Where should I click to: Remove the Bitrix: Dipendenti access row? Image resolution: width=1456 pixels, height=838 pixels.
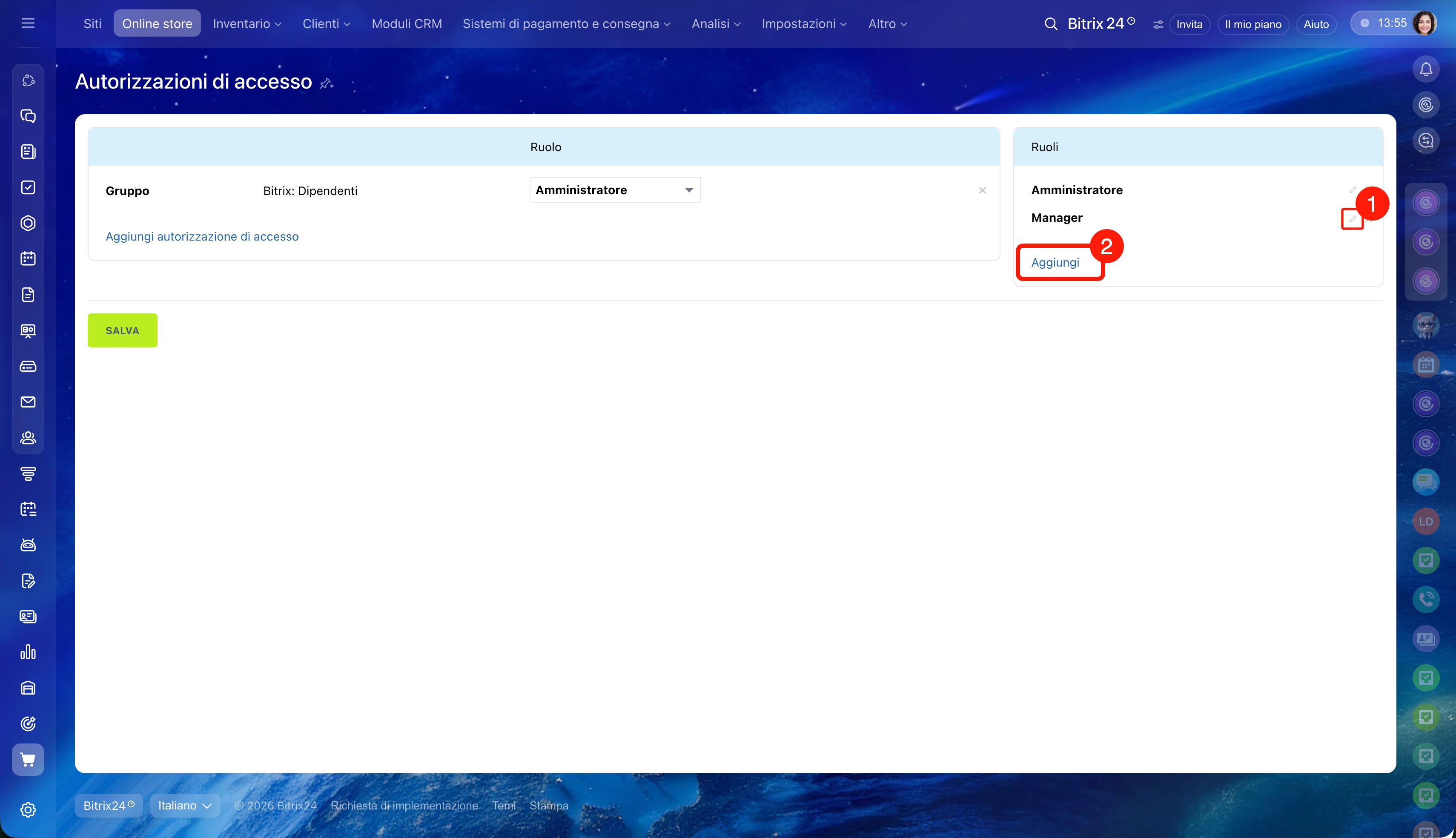coord(982,190)
